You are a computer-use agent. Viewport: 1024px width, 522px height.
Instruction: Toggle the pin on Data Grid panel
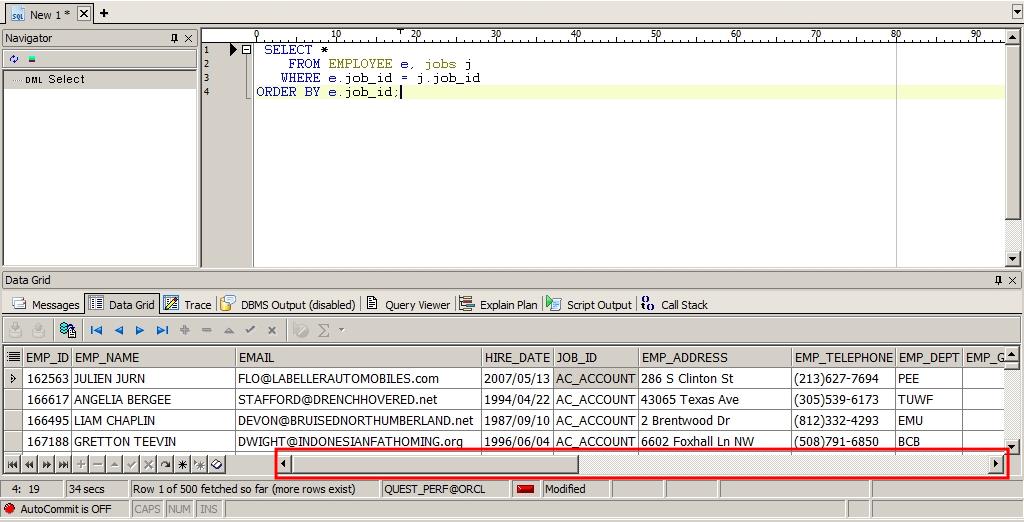click(x=998, y=280)
